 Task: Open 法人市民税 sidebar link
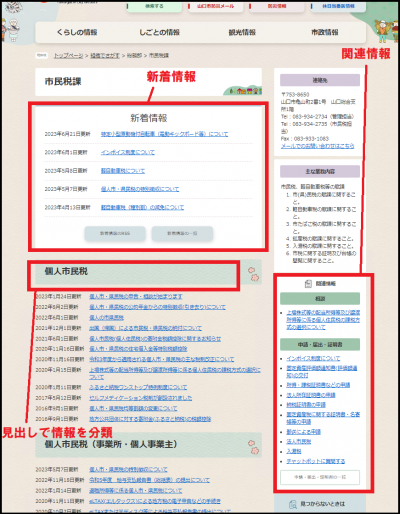tap(299, 442)
